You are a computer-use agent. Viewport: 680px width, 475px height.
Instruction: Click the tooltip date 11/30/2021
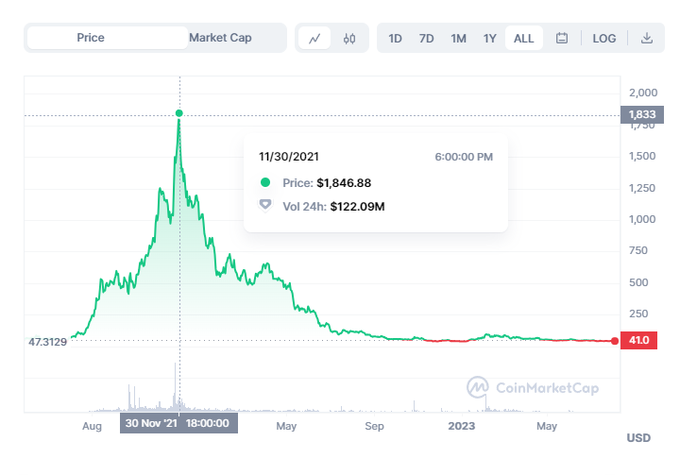[289, 157]
